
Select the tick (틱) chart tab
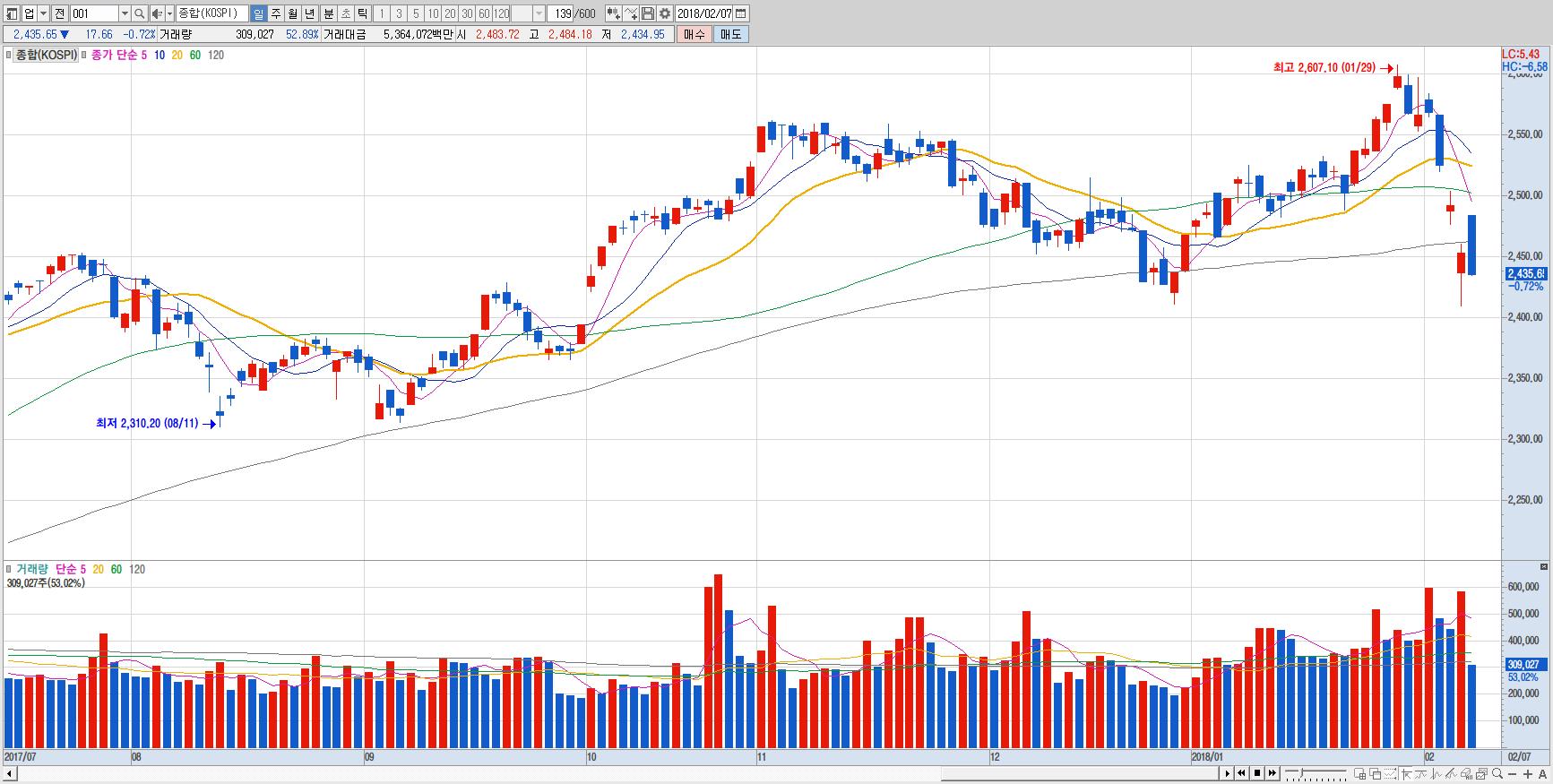coord(361,13)
